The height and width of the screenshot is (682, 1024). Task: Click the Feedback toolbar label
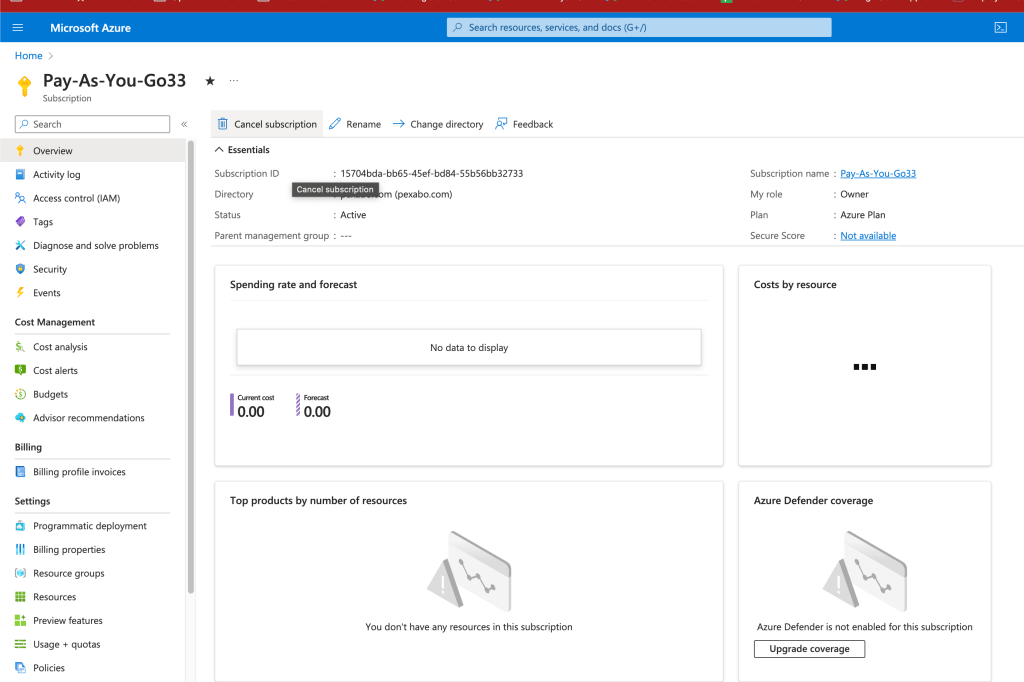(x=533, y=124)
